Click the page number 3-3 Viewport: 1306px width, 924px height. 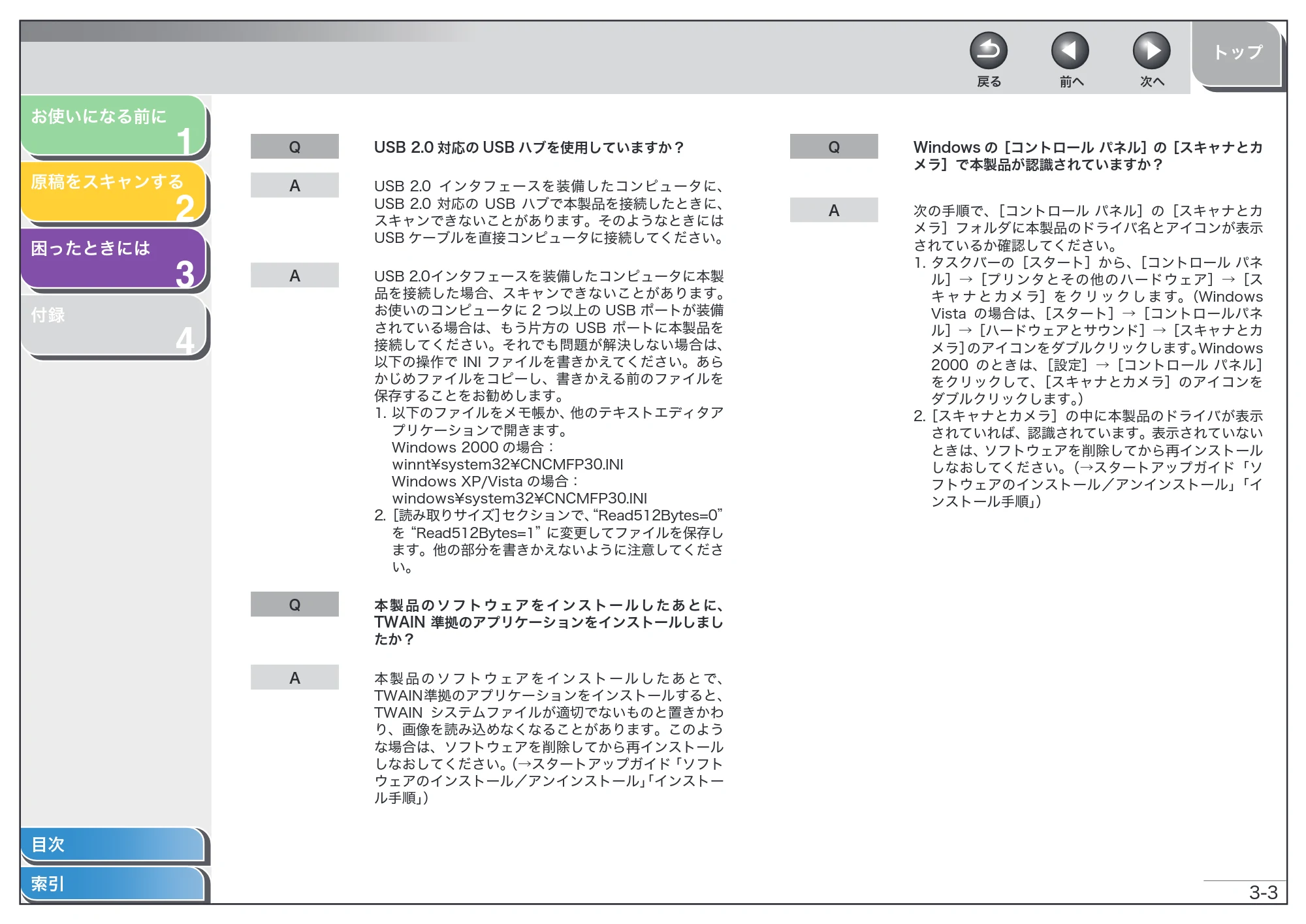tap(1263, 893)
